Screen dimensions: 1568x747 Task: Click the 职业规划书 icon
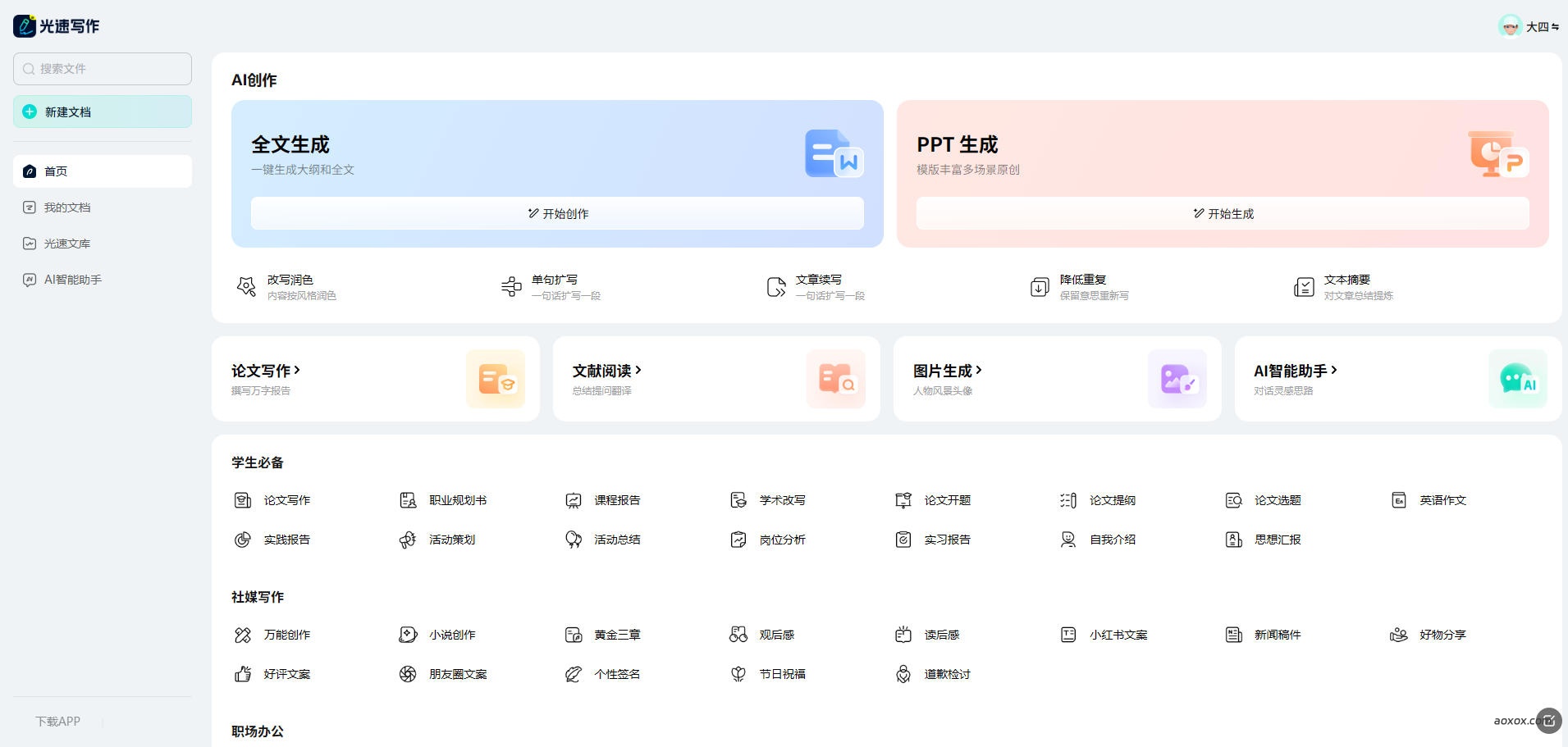tap(408, 500)
